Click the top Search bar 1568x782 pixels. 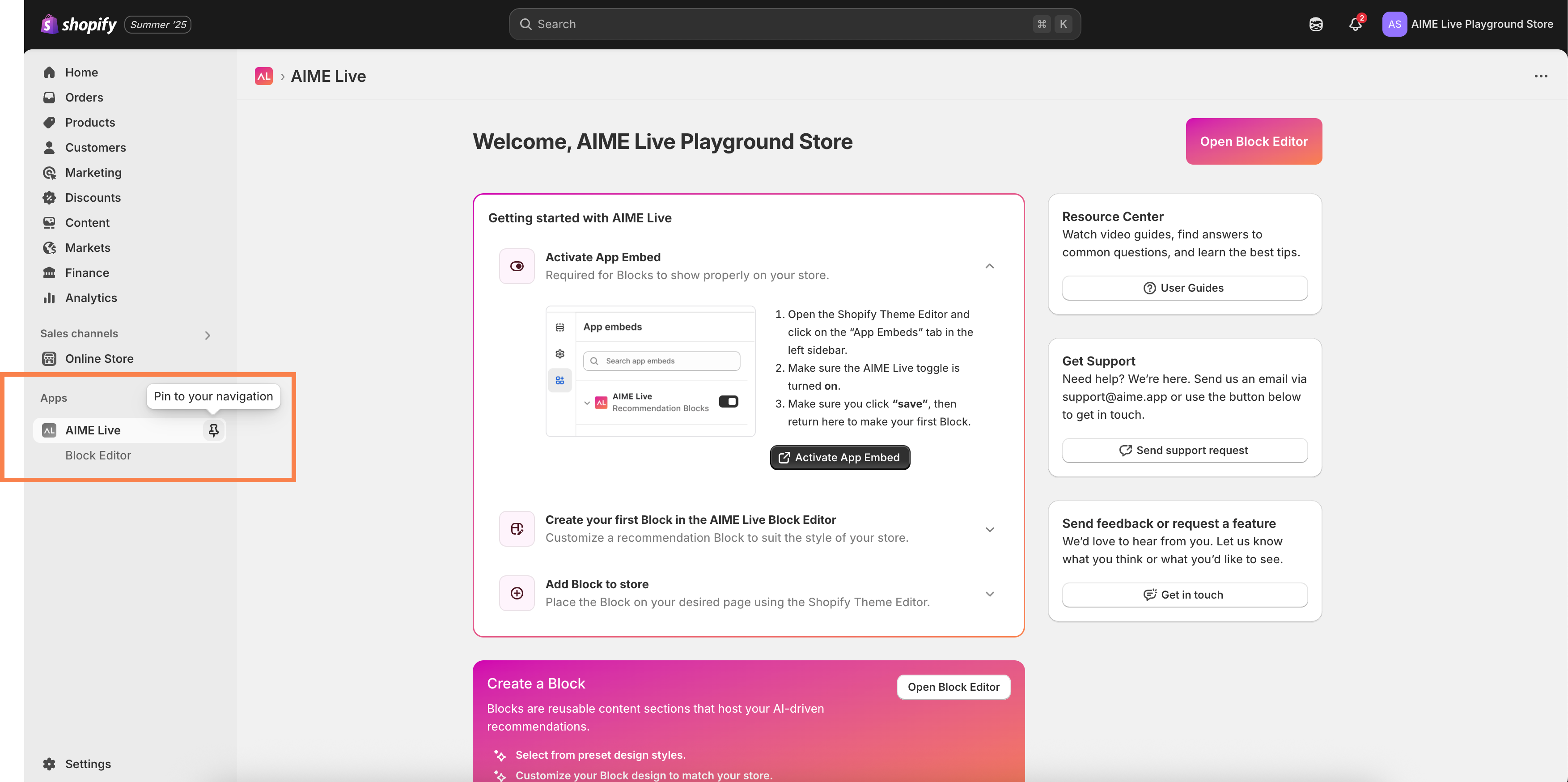pos(794,24)
